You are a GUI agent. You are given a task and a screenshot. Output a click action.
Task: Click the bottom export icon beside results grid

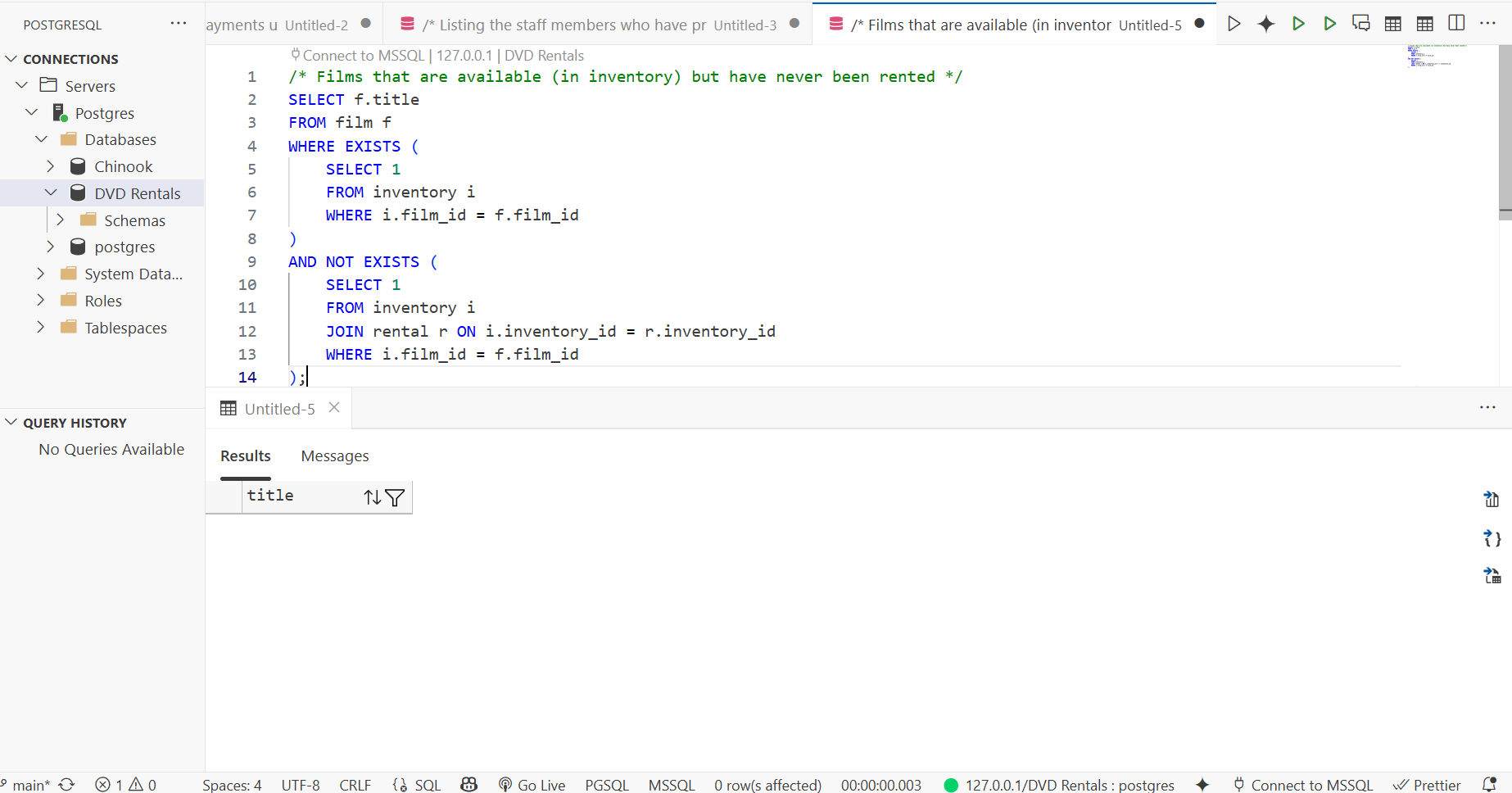(1492, 576)
